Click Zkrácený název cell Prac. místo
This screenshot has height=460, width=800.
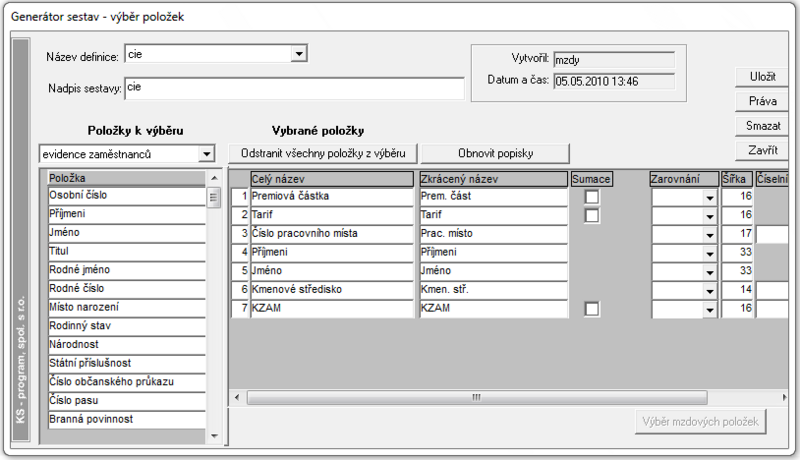point(493,234)
